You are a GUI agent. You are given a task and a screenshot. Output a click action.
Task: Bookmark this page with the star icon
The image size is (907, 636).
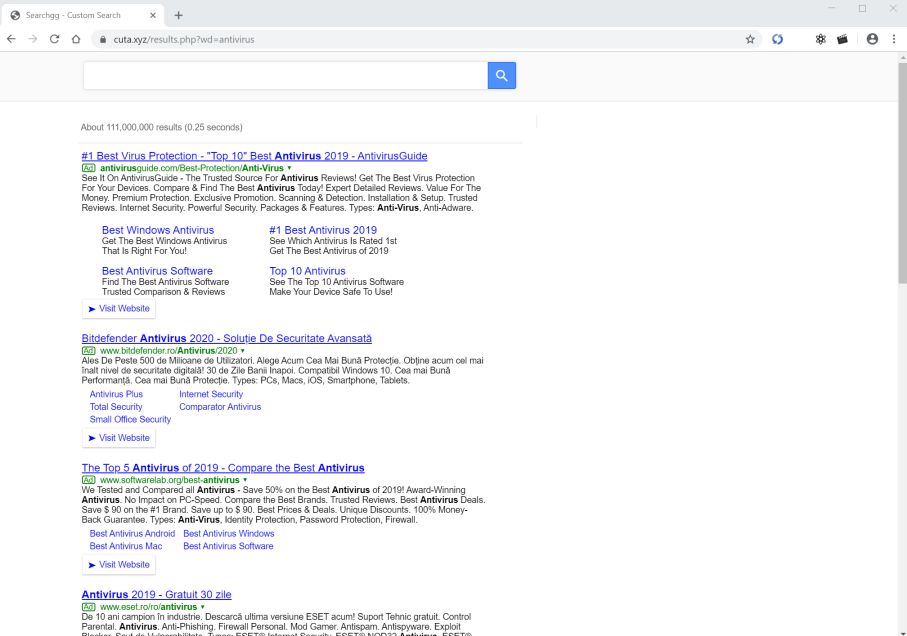[750, 39]
